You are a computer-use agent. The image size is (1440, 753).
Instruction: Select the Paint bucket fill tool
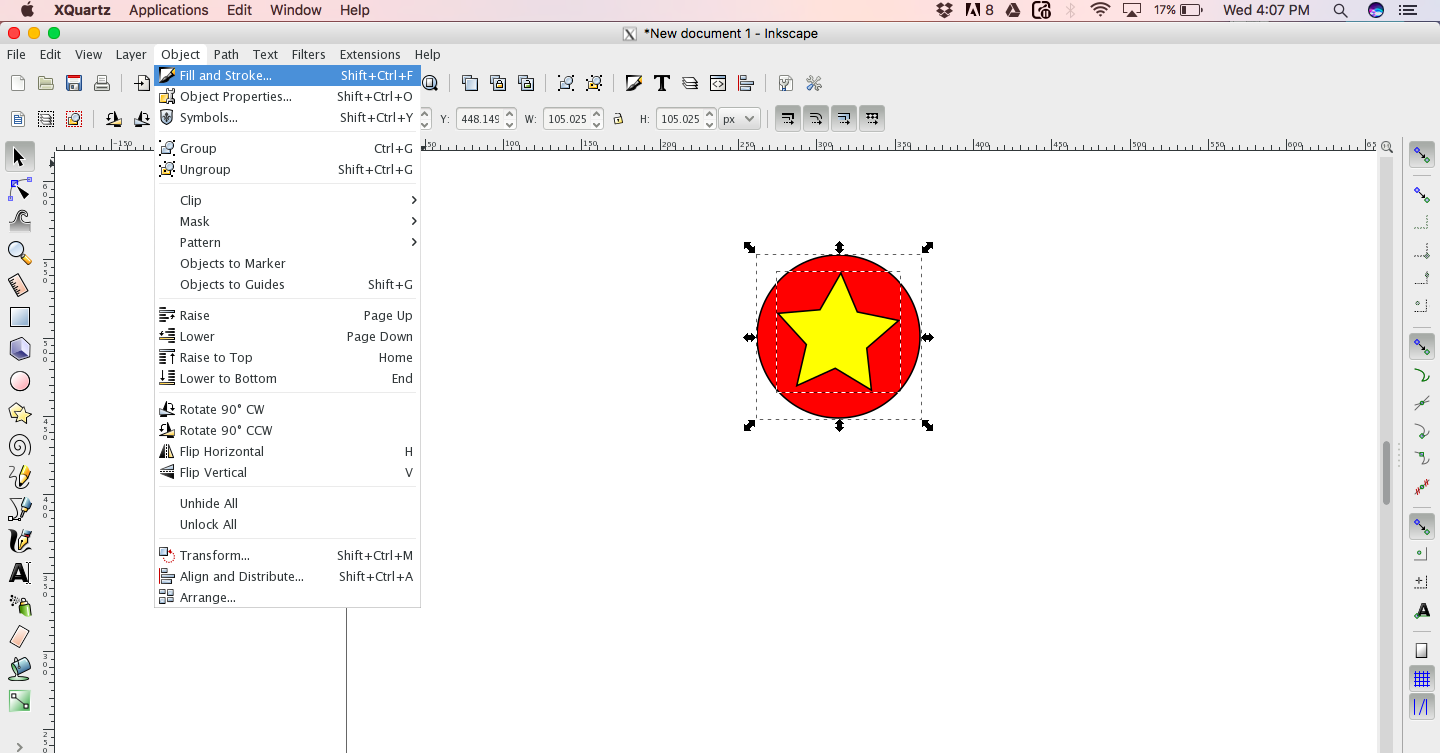click(x=19, y=669)
